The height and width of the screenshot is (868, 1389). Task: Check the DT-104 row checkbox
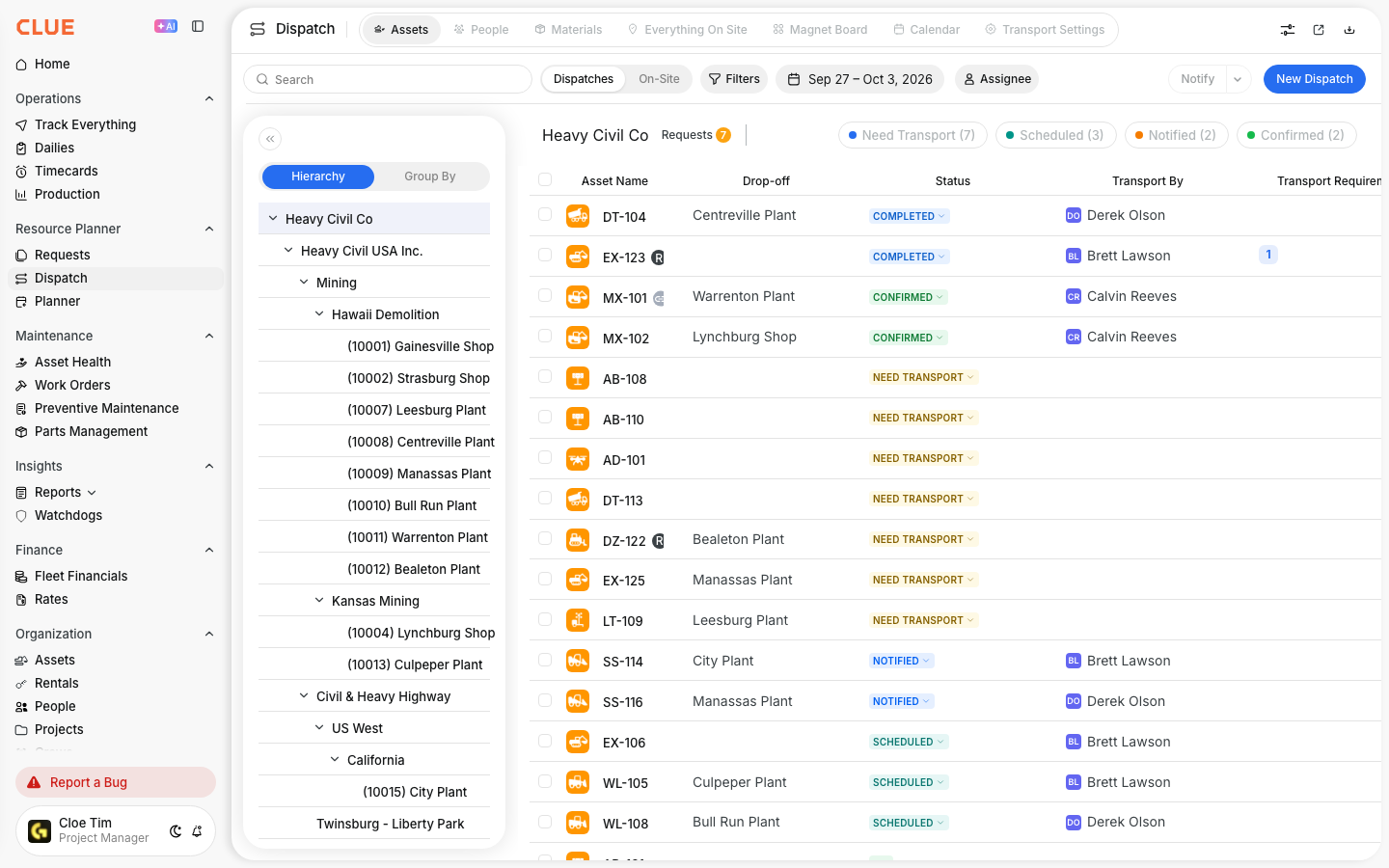click(545, 214)
